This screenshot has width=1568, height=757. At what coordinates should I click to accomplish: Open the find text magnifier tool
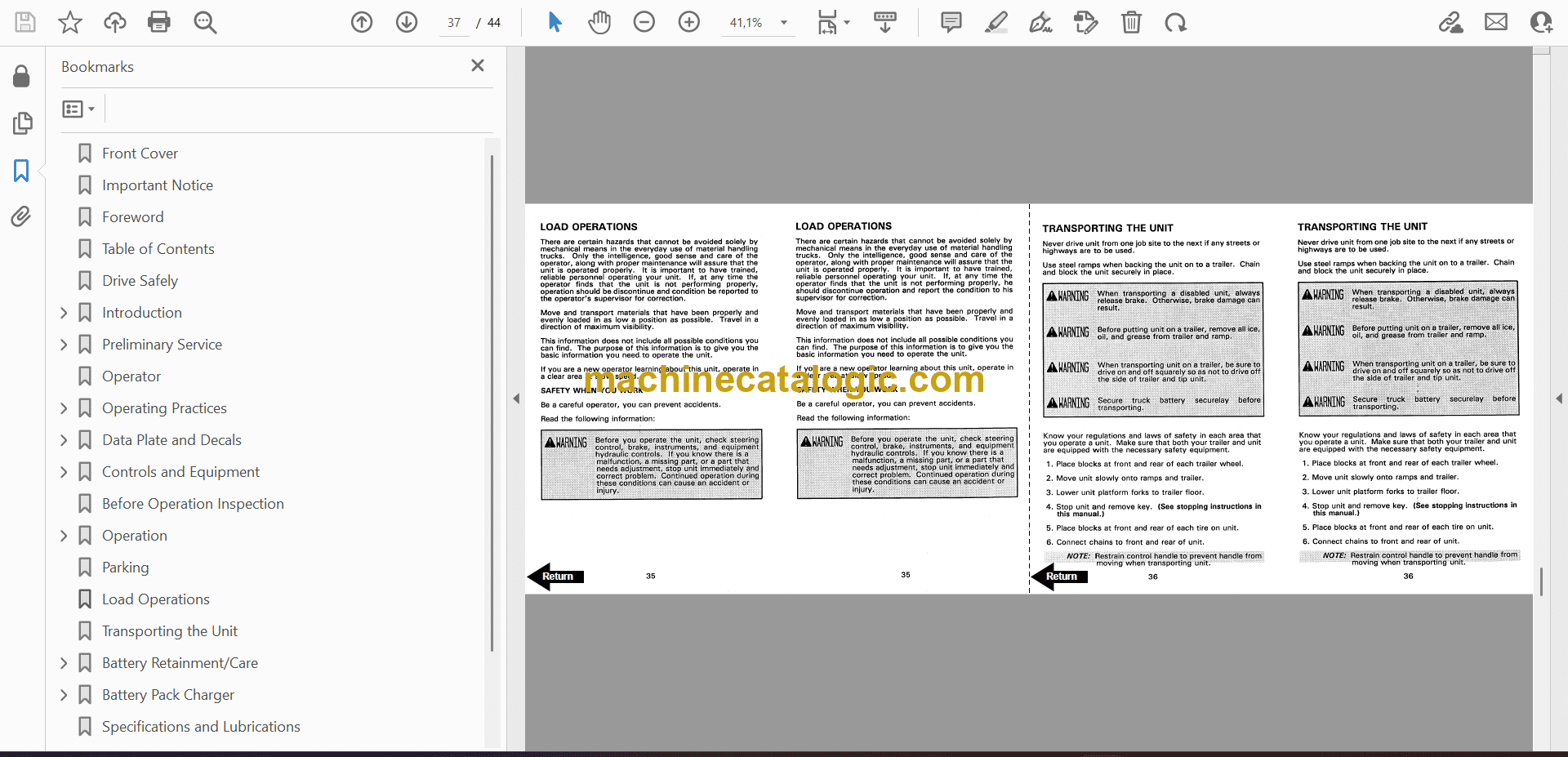click(205, 22)
